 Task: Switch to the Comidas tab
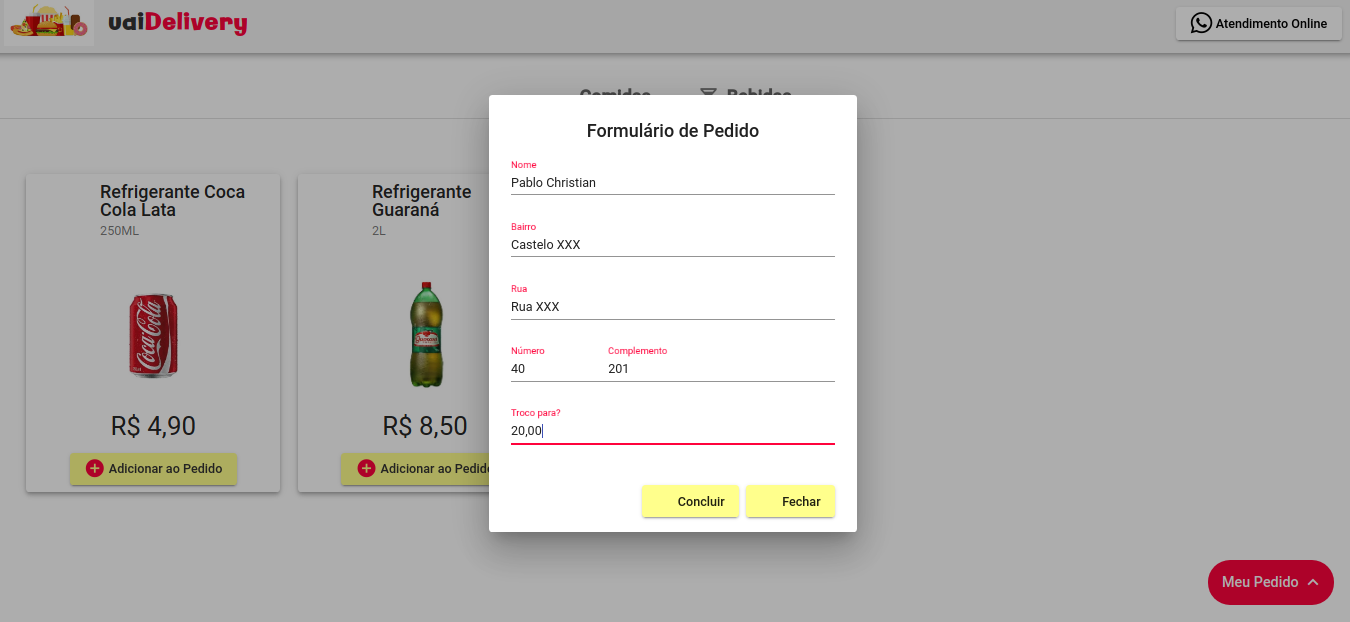tap(615, 95)
